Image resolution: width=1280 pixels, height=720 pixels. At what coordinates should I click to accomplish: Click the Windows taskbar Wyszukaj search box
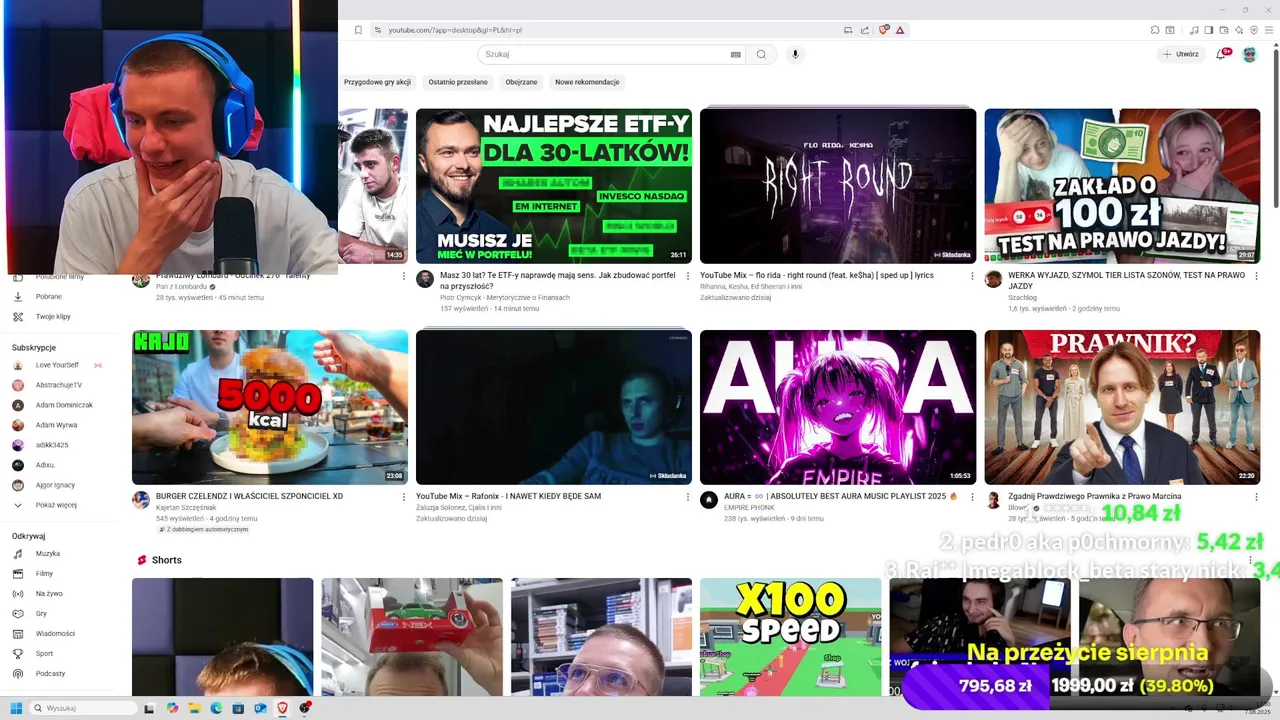point(82,708)
